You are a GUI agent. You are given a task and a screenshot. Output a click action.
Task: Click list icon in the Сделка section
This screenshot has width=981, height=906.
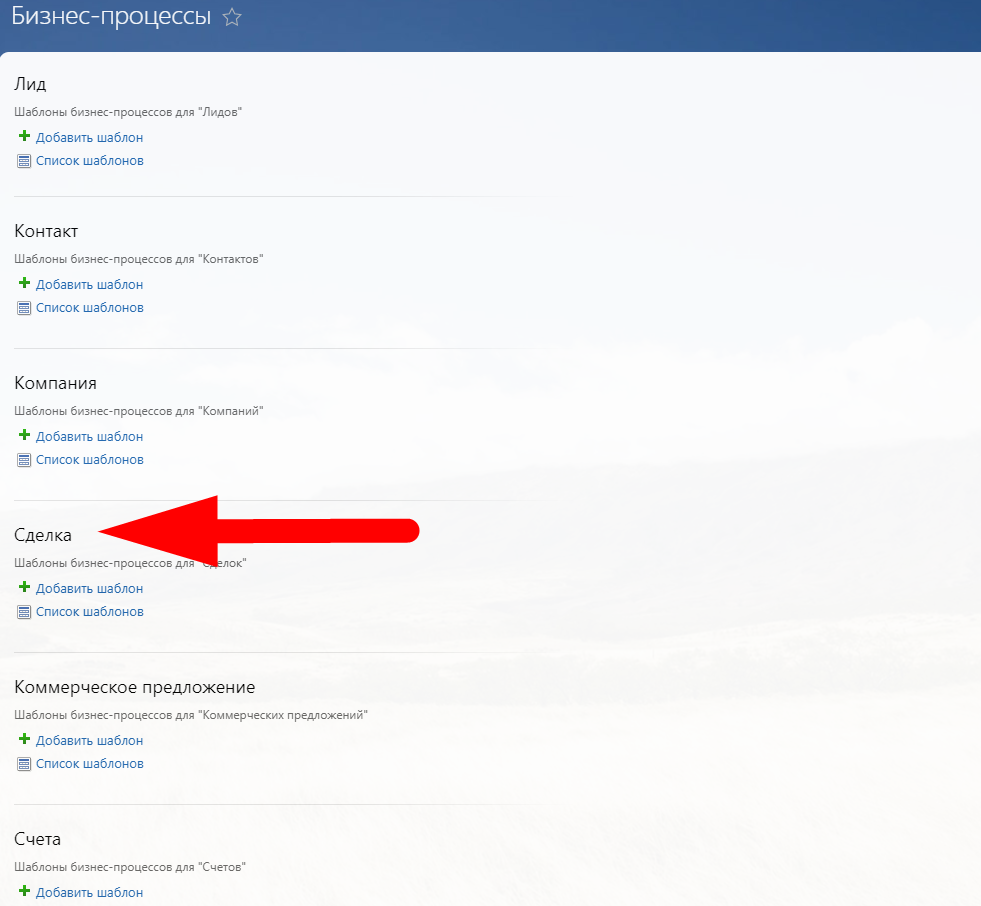click(x=24, y=612)
